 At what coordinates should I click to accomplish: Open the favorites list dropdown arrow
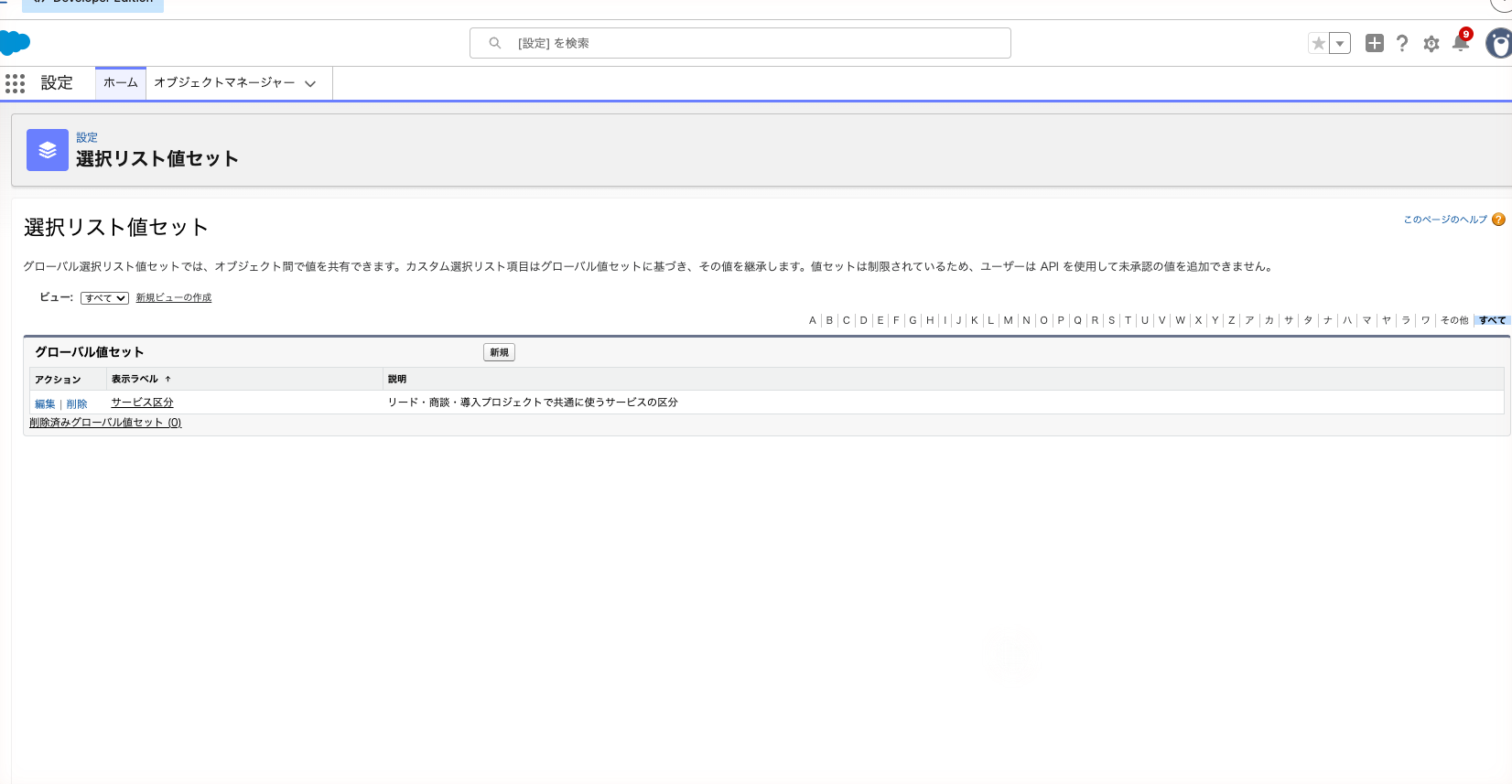tap(1339, 43)
